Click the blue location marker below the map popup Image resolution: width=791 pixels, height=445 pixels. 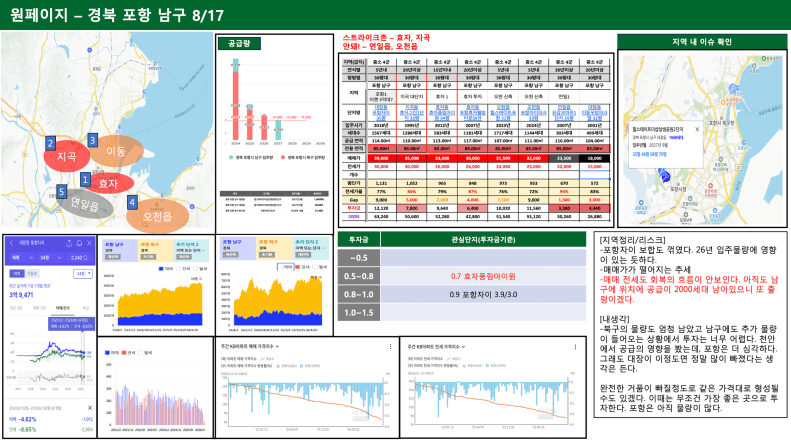[665, 177]
